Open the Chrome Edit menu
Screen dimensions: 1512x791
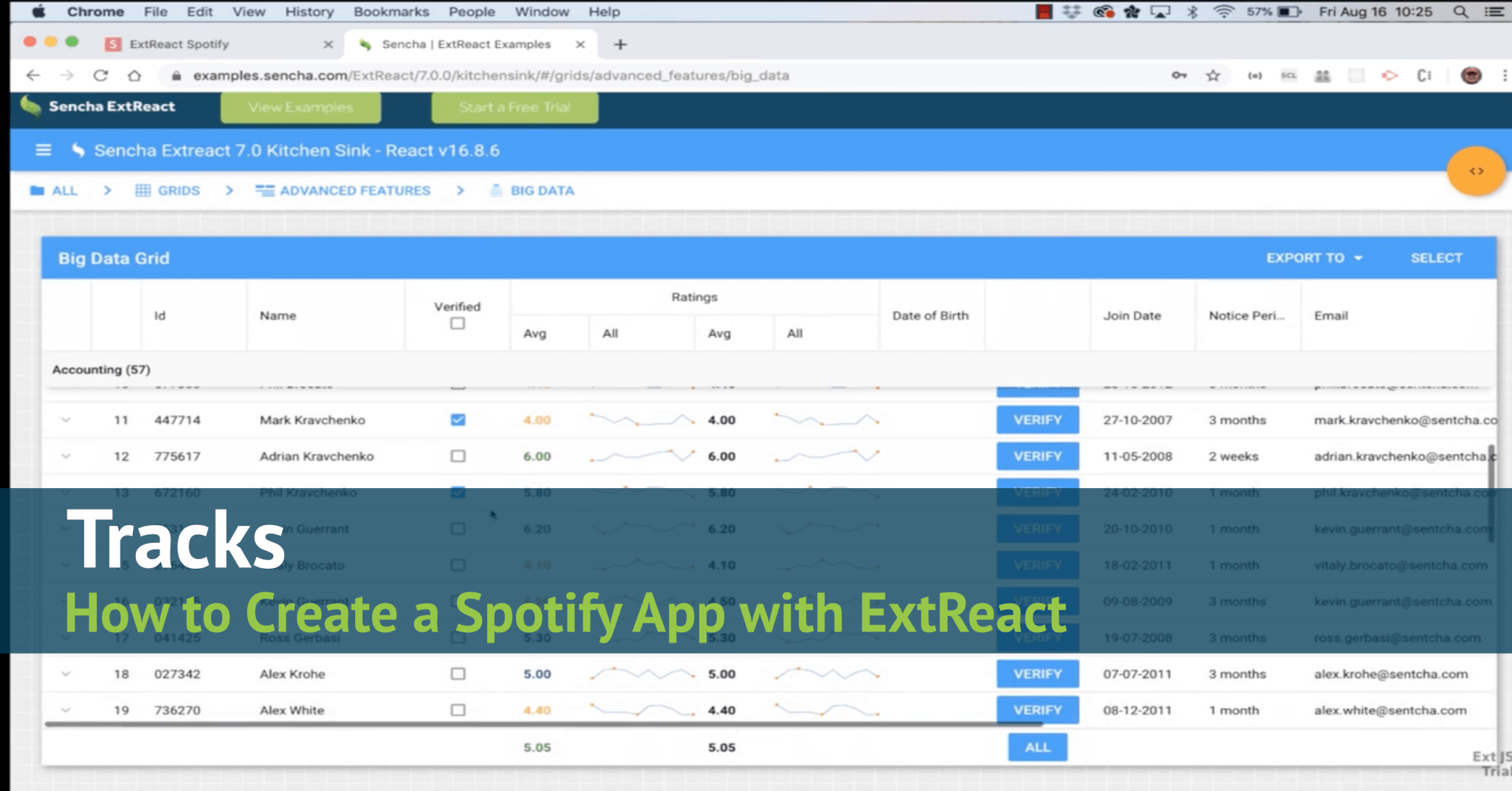pyautogui.click(x=199, y=12)
